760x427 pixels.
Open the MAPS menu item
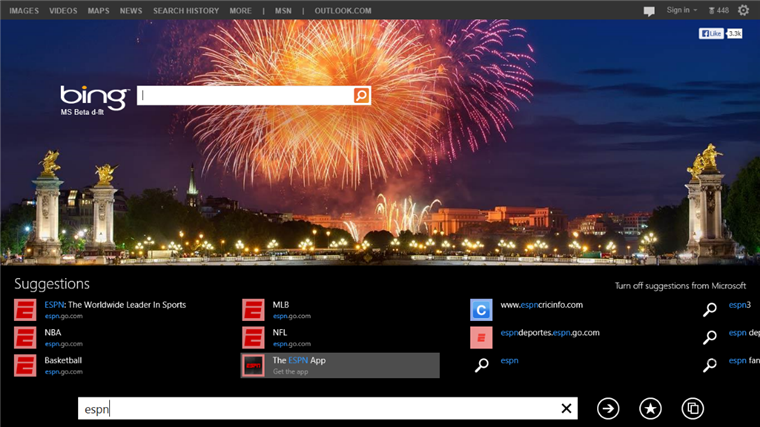[x=98, y=11]
